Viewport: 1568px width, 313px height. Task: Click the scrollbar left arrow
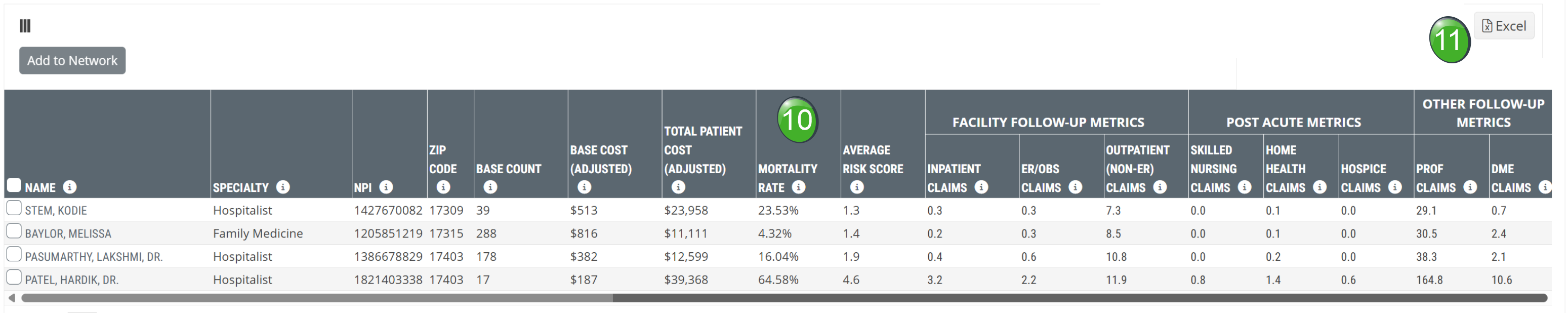pos(12,298)
